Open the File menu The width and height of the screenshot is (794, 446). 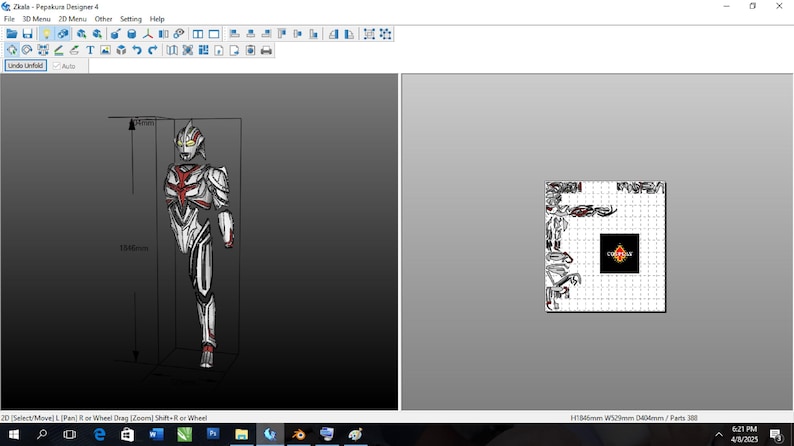point(9,19)
